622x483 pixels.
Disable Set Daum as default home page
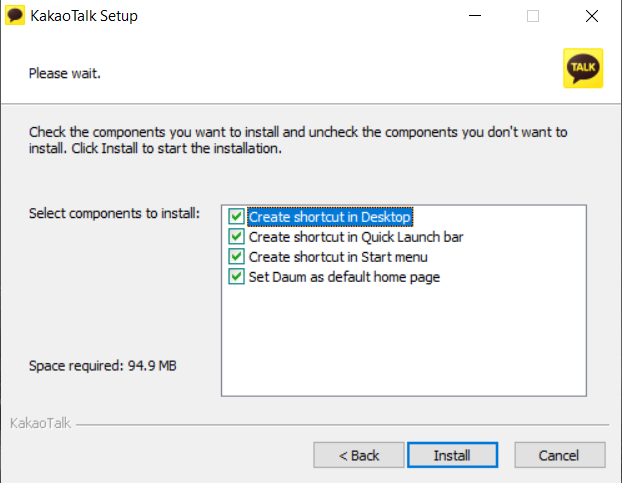(x=237, y=277)
